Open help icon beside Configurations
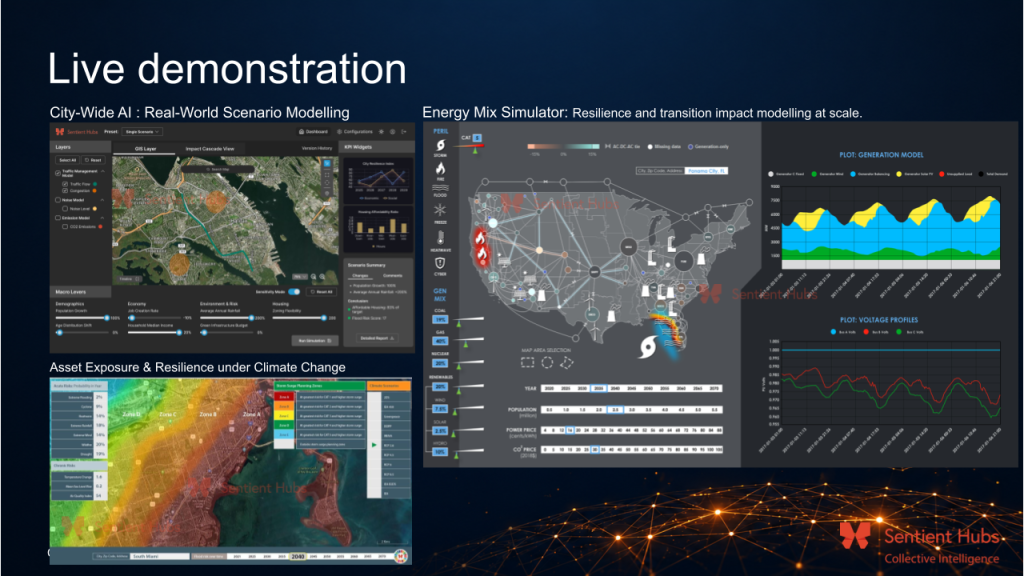The width and height of the screenshot is (1024, 576). [x=392, y=132]
